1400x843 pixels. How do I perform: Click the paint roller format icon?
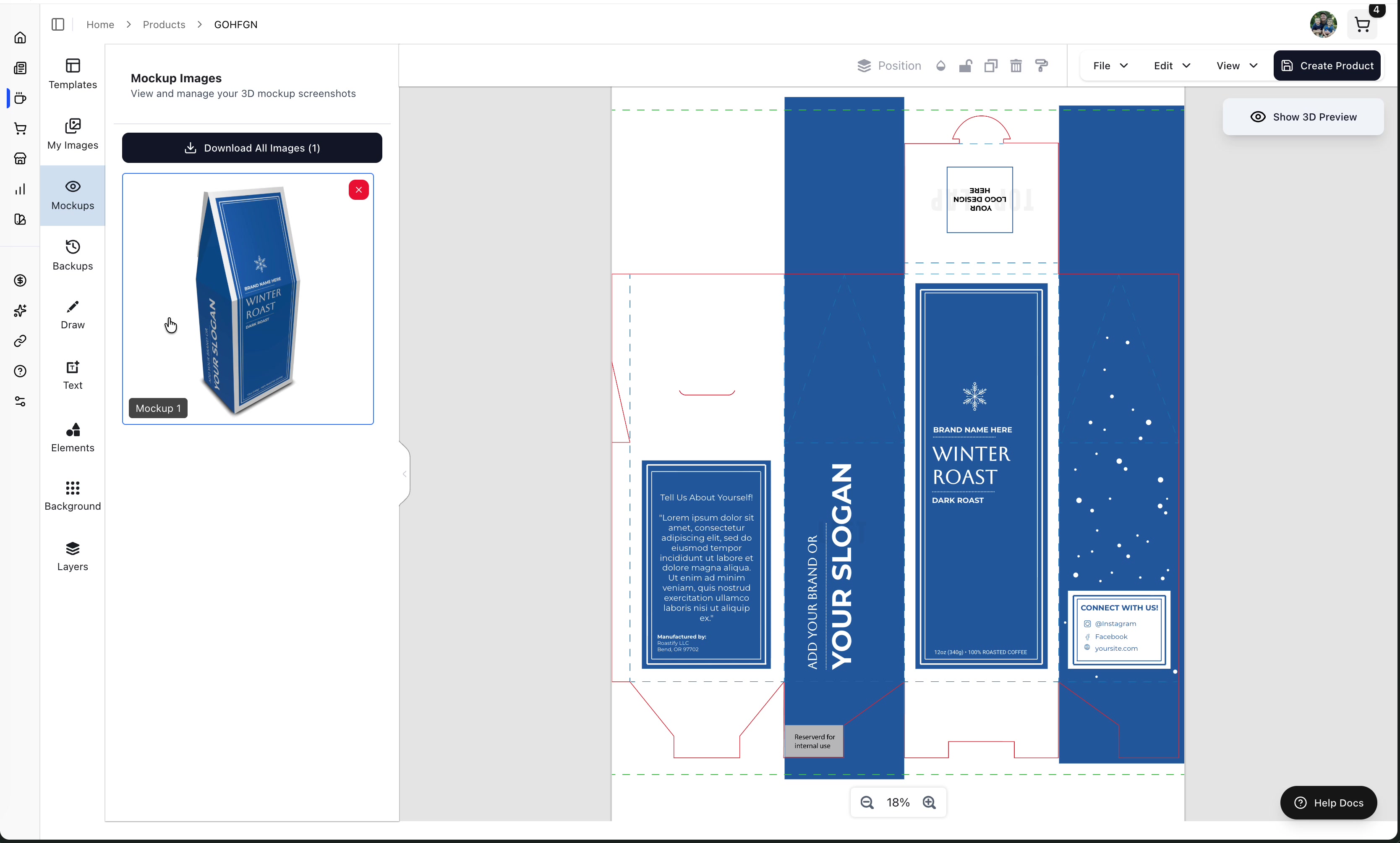[1041, 66]
